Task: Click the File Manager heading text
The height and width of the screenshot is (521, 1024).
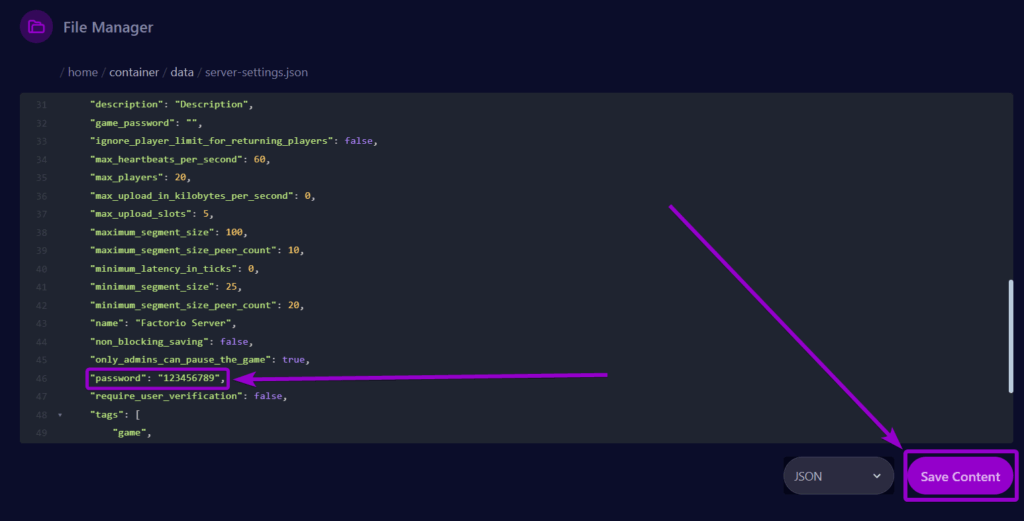Action: coord(108,27)
